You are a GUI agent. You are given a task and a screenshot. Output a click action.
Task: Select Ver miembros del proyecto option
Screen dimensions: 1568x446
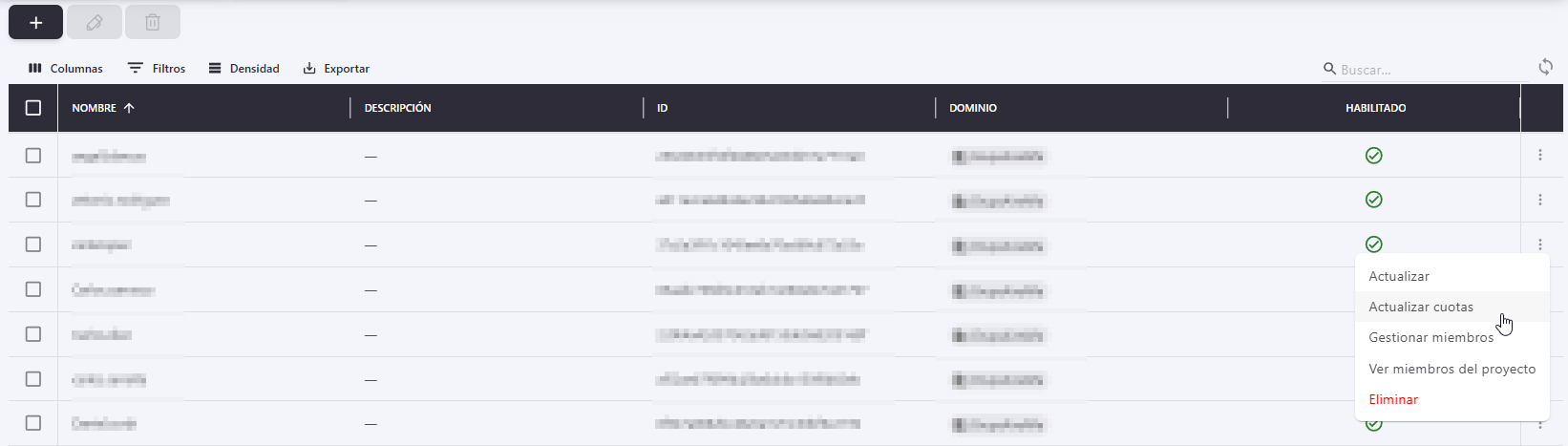coord(1451,369)
